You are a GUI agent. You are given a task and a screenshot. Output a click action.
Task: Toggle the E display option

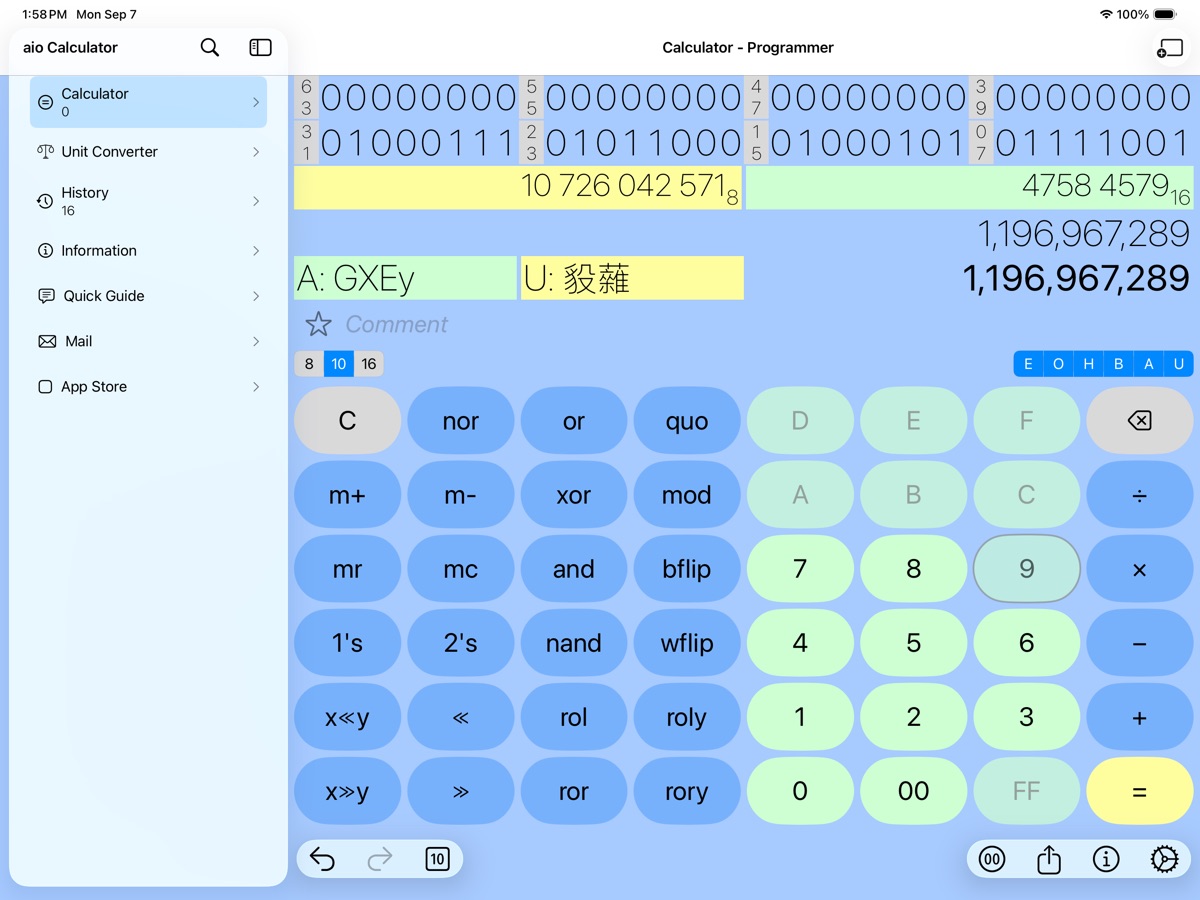1028,364
